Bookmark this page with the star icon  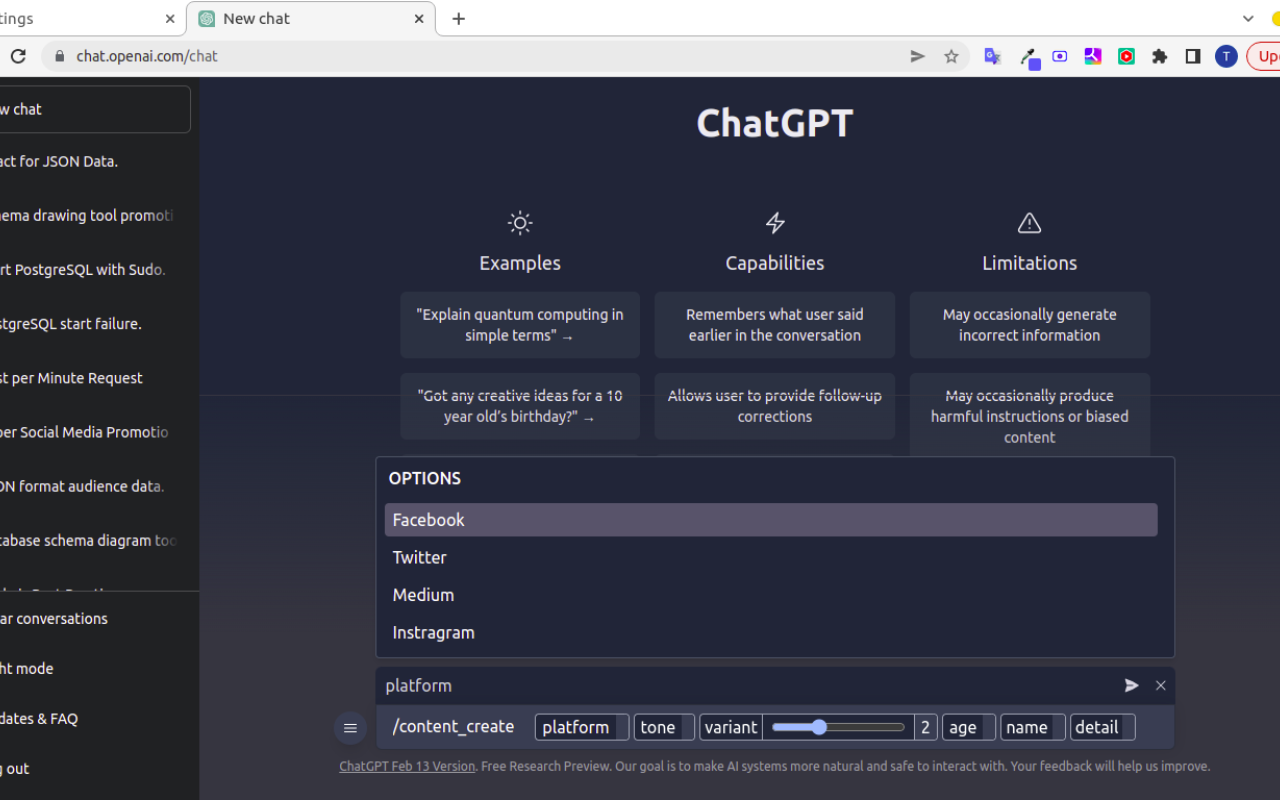[x=951, y=56]
